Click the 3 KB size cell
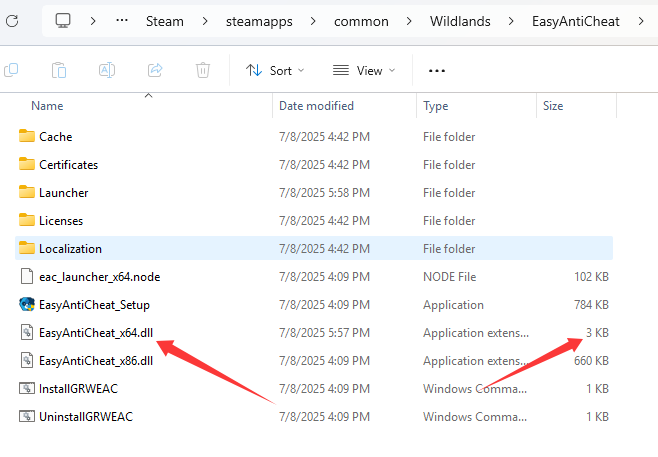 point(597,333)
